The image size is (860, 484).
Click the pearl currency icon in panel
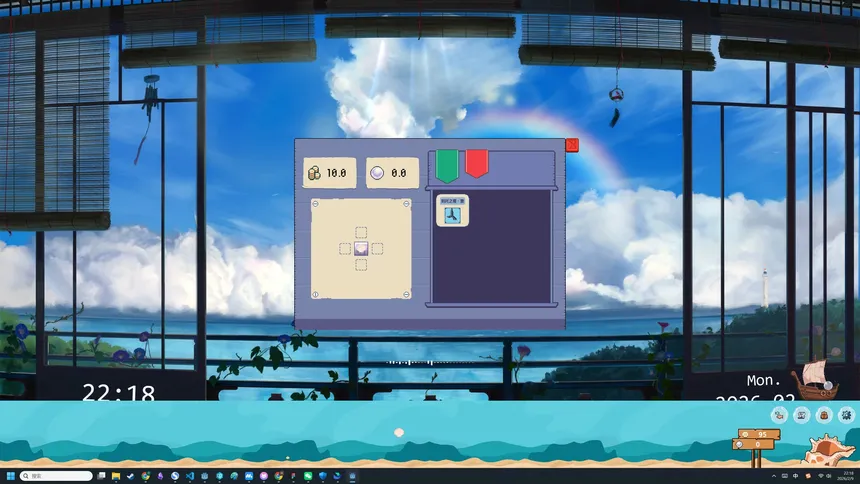tap(377, 173)
